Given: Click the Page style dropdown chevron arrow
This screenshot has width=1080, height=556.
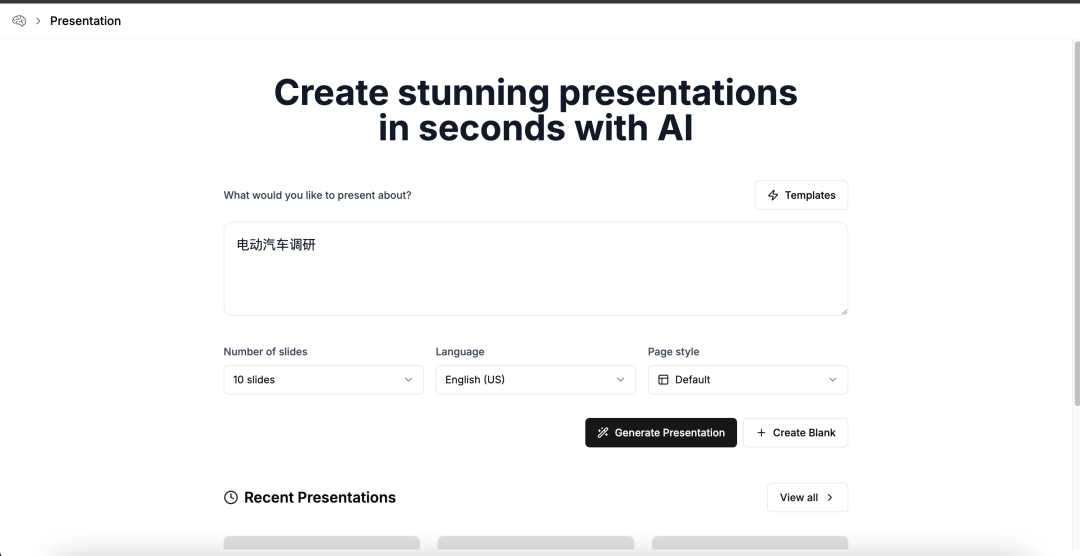Looking at the screenshot, I should point(832,380).
